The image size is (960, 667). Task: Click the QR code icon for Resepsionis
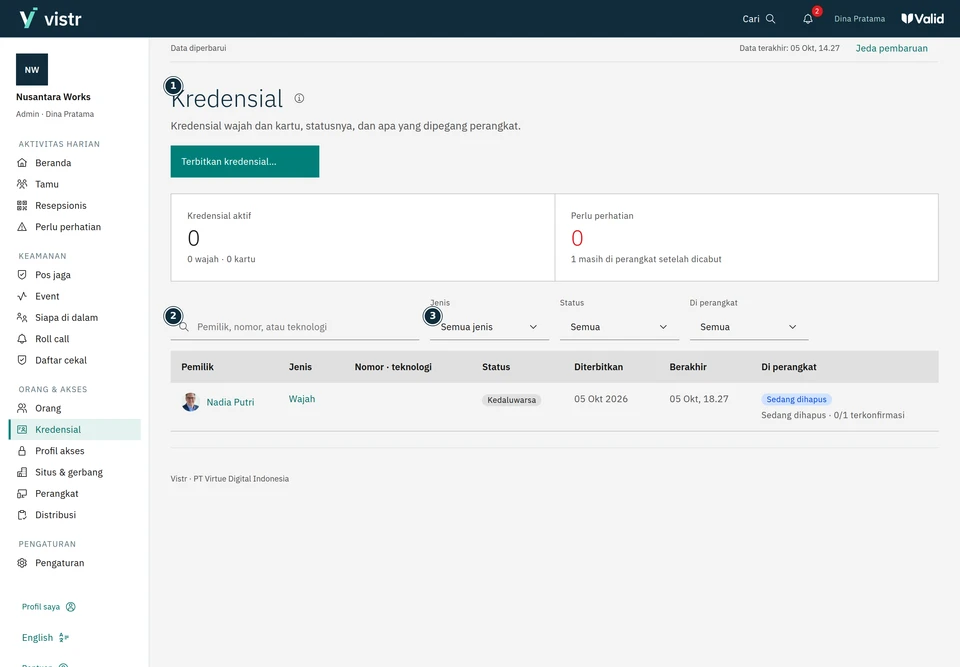click(22, 205)
